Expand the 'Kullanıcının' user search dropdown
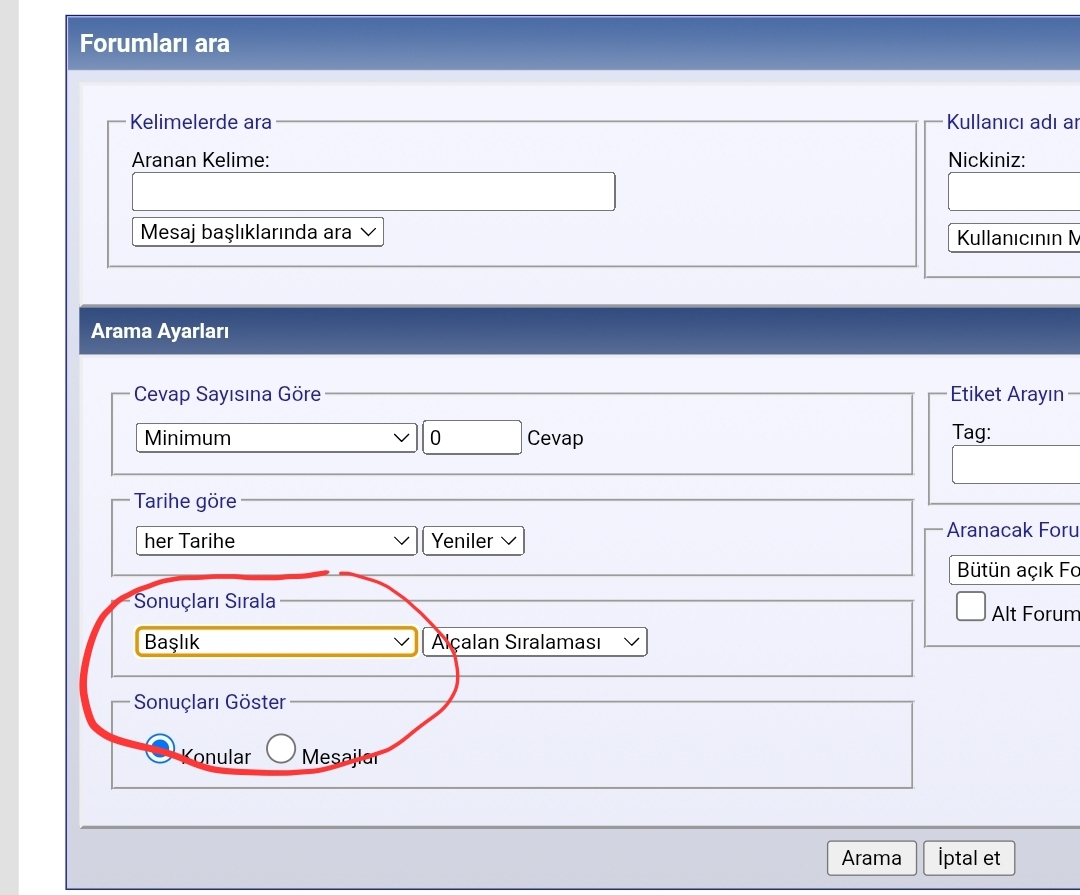Viewport: 1080px width, 895px height. tap(1013, 238)
